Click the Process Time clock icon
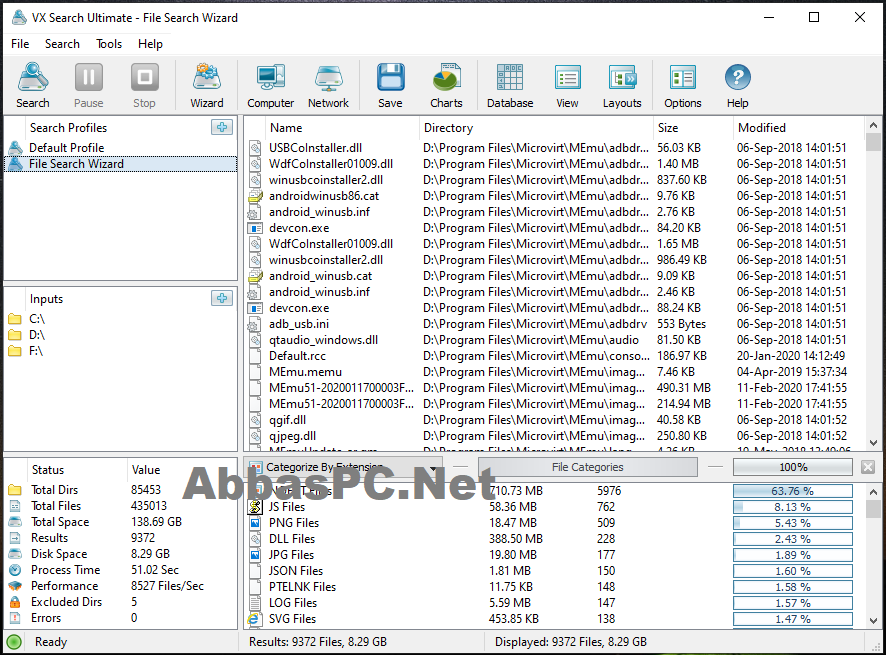Viewport: 886px width, 655px height. tap(15, 570)
